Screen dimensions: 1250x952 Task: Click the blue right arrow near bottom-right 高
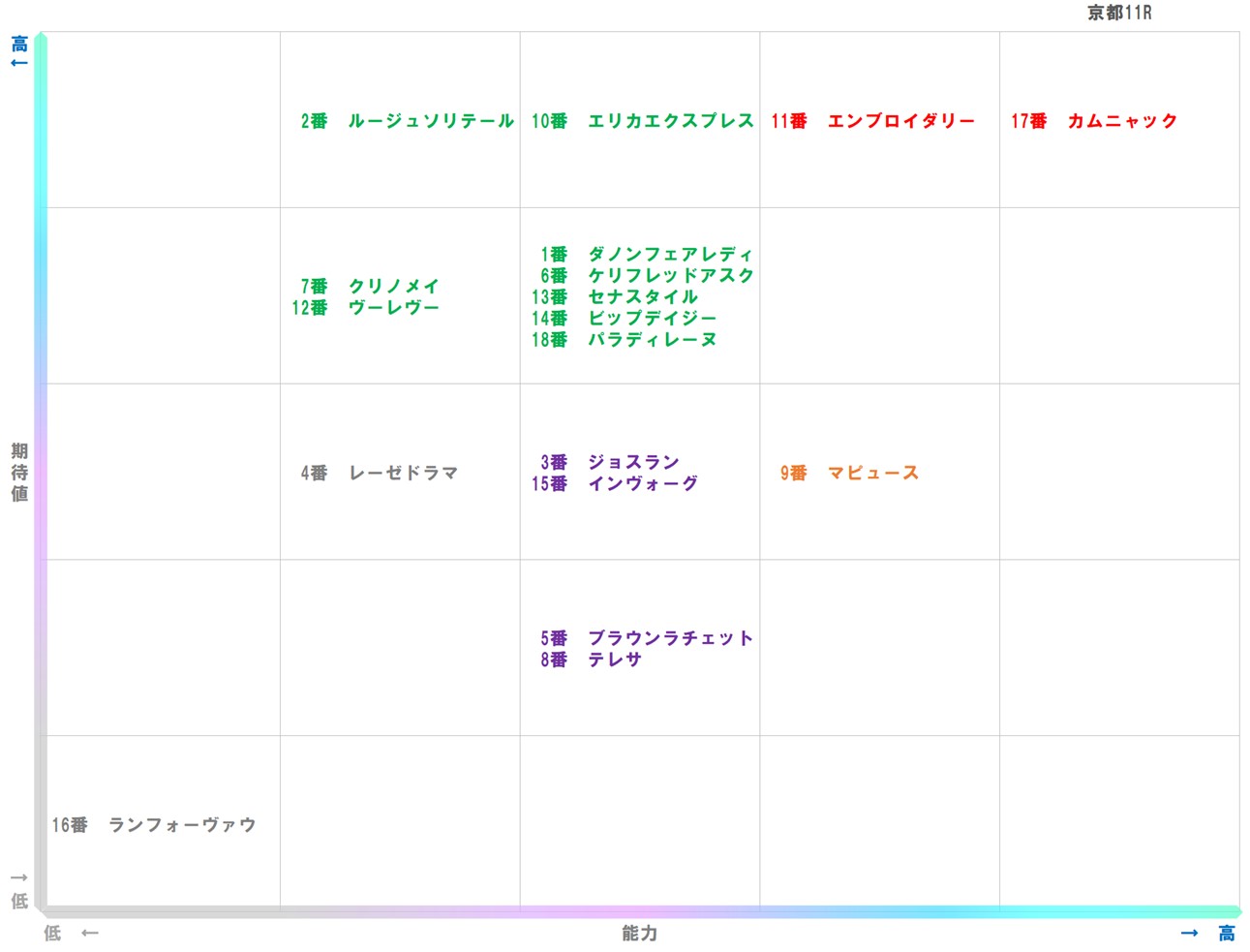(x=1189, y=933)
